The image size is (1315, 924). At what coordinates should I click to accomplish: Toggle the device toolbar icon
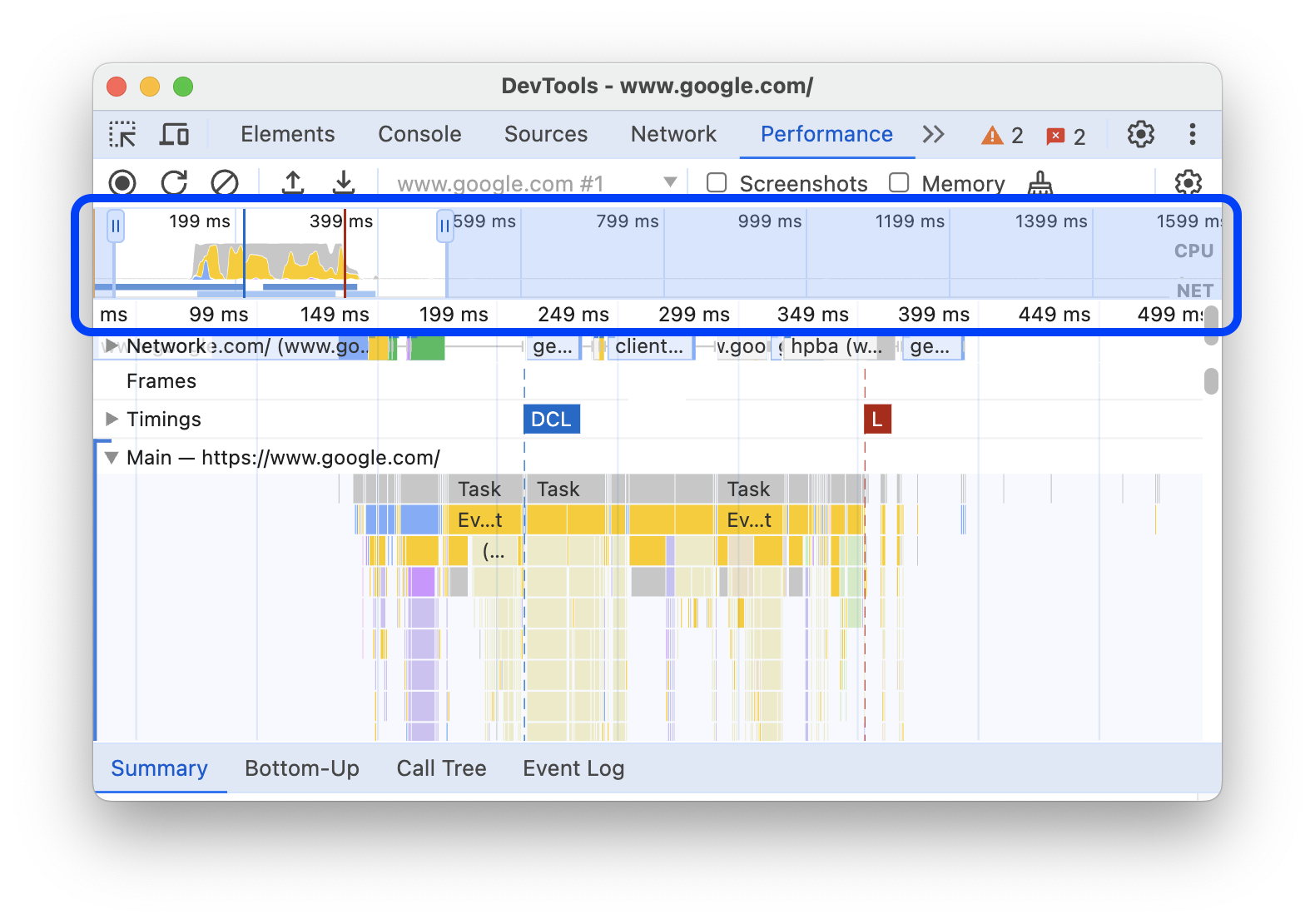174,134
